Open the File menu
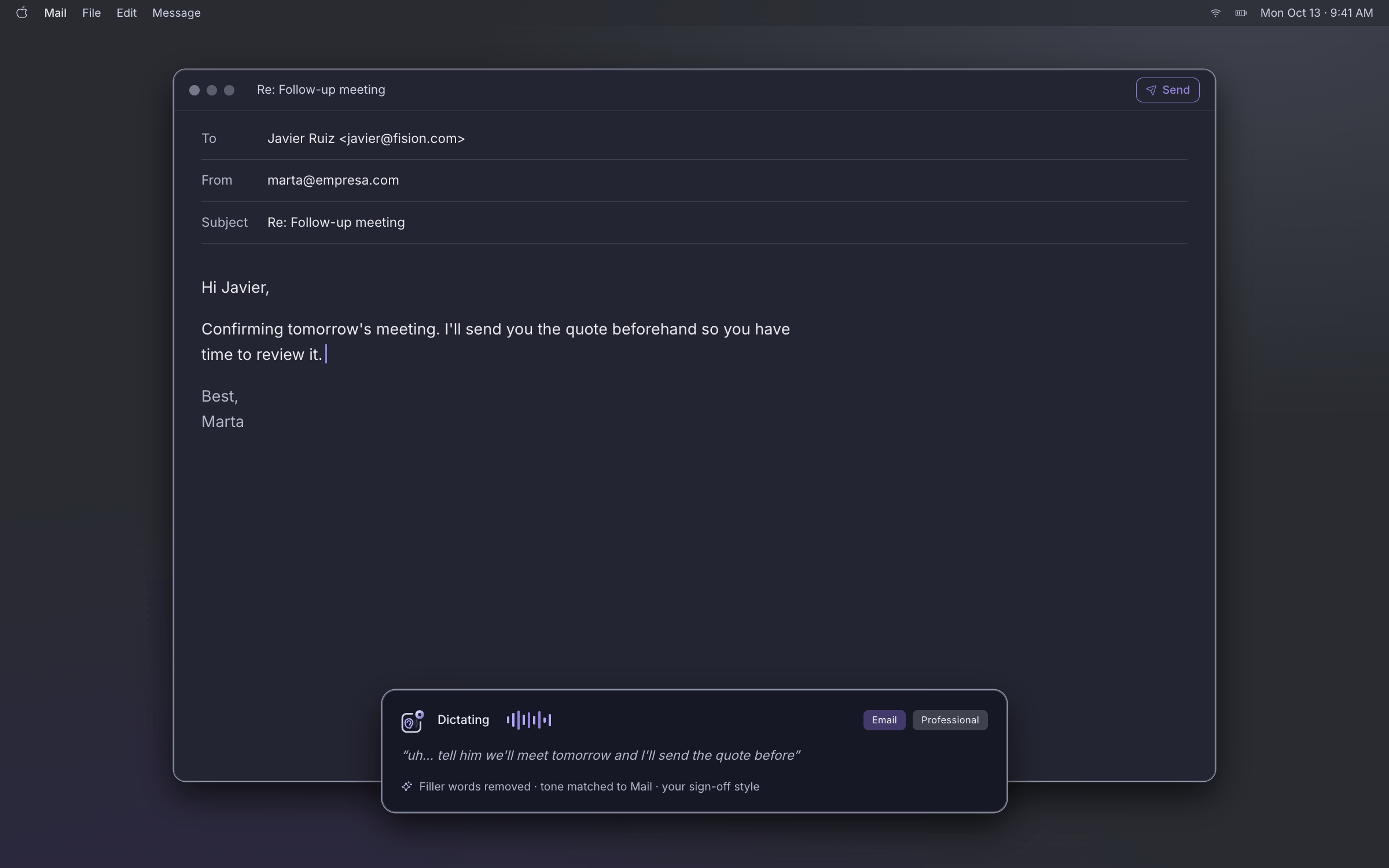This screenshot has height=868, width=1389. click(x=91, y=13)
